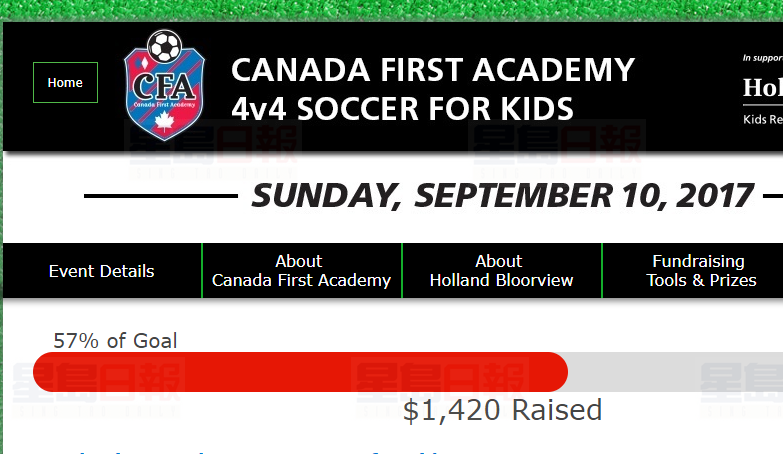
Task: Click the "4v4 SOCCER FOR KIDS" title line
Action: click(402, 107)
